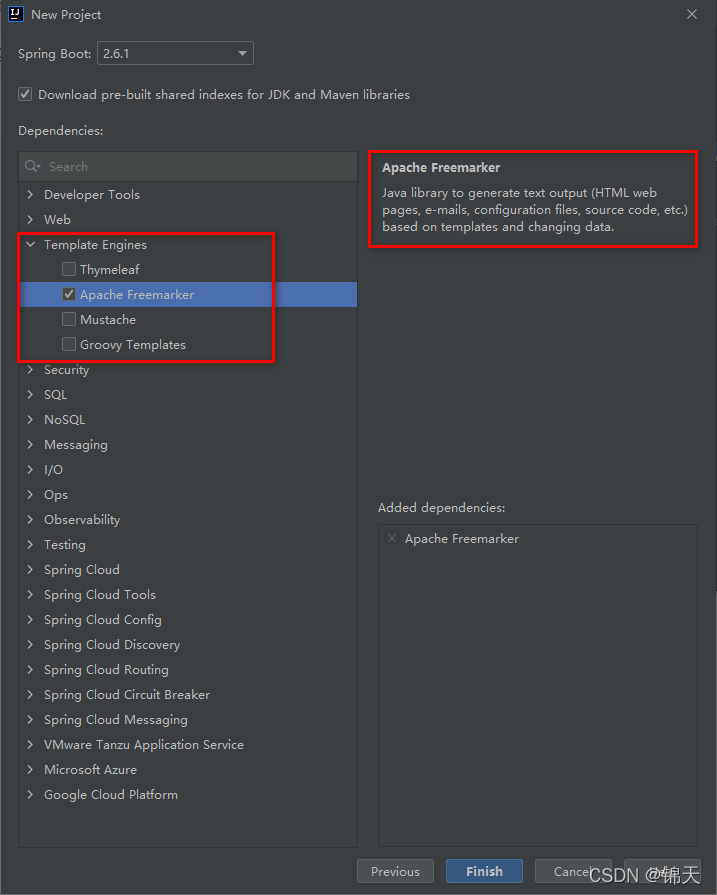Remove Apache Freemarker using its X icon

click(391, 538)
